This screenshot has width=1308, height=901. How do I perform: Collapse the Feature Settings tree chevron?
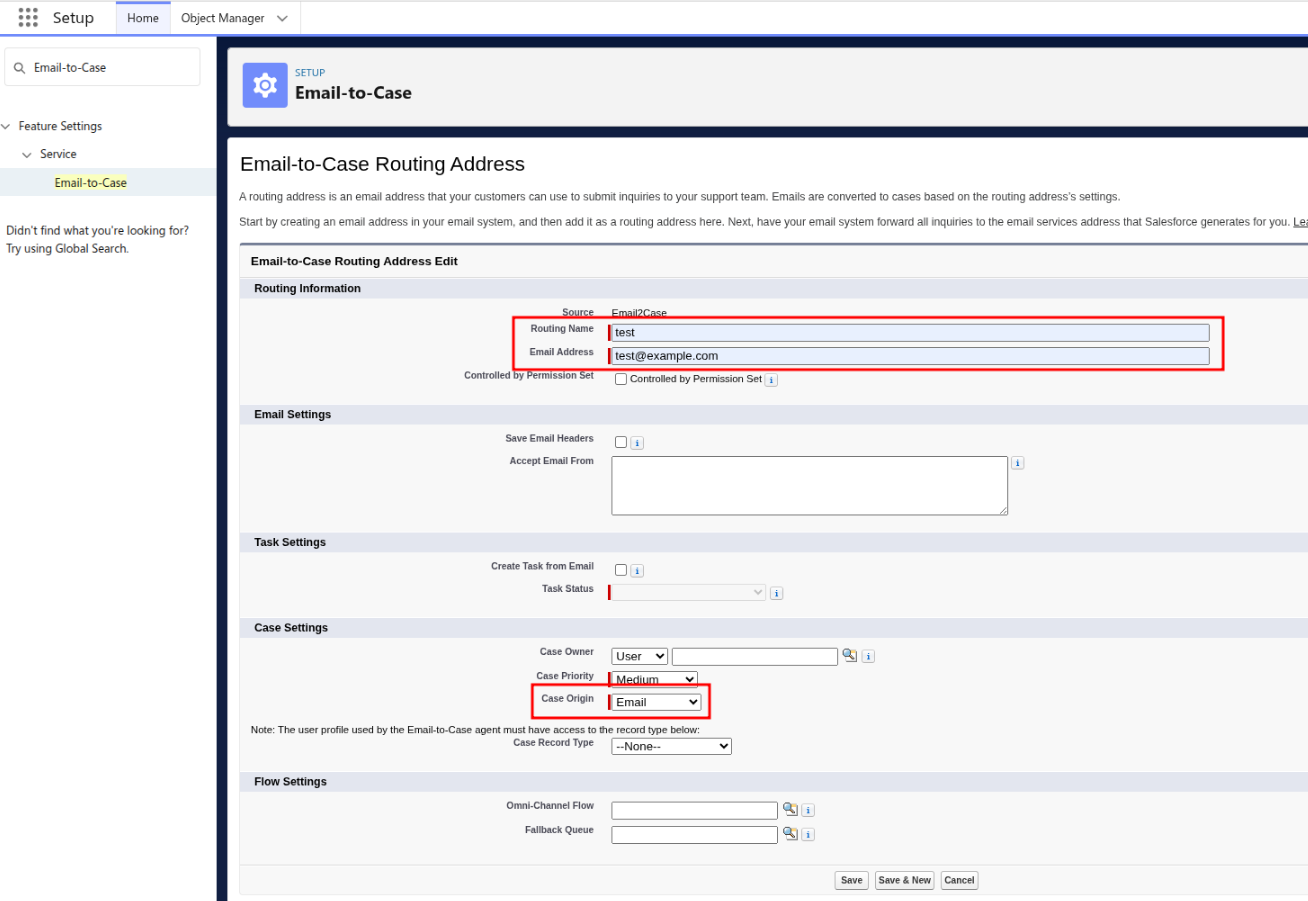[x=7, y=126]
